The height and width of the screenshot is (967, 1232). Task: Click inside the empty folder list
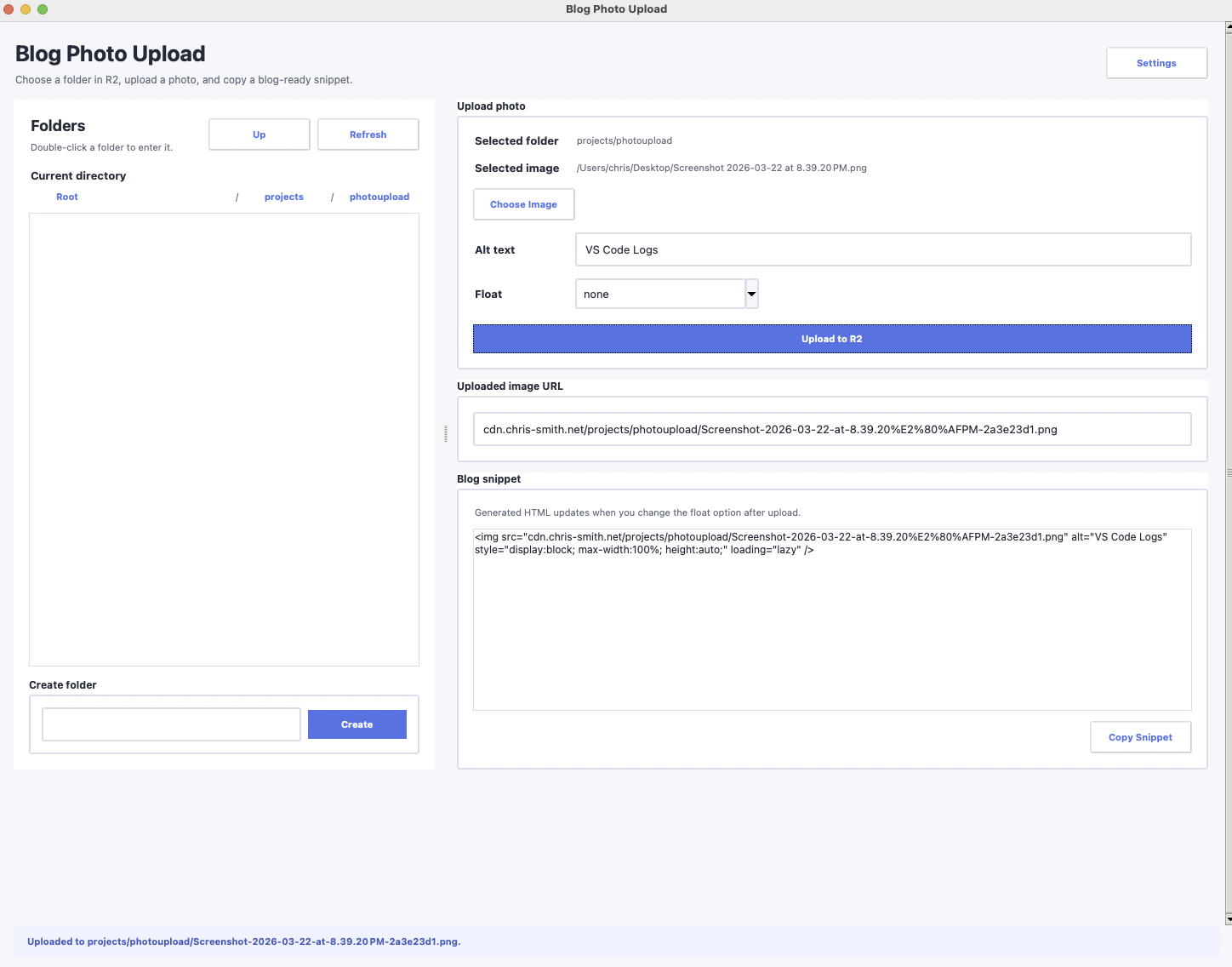pos(224,438)
